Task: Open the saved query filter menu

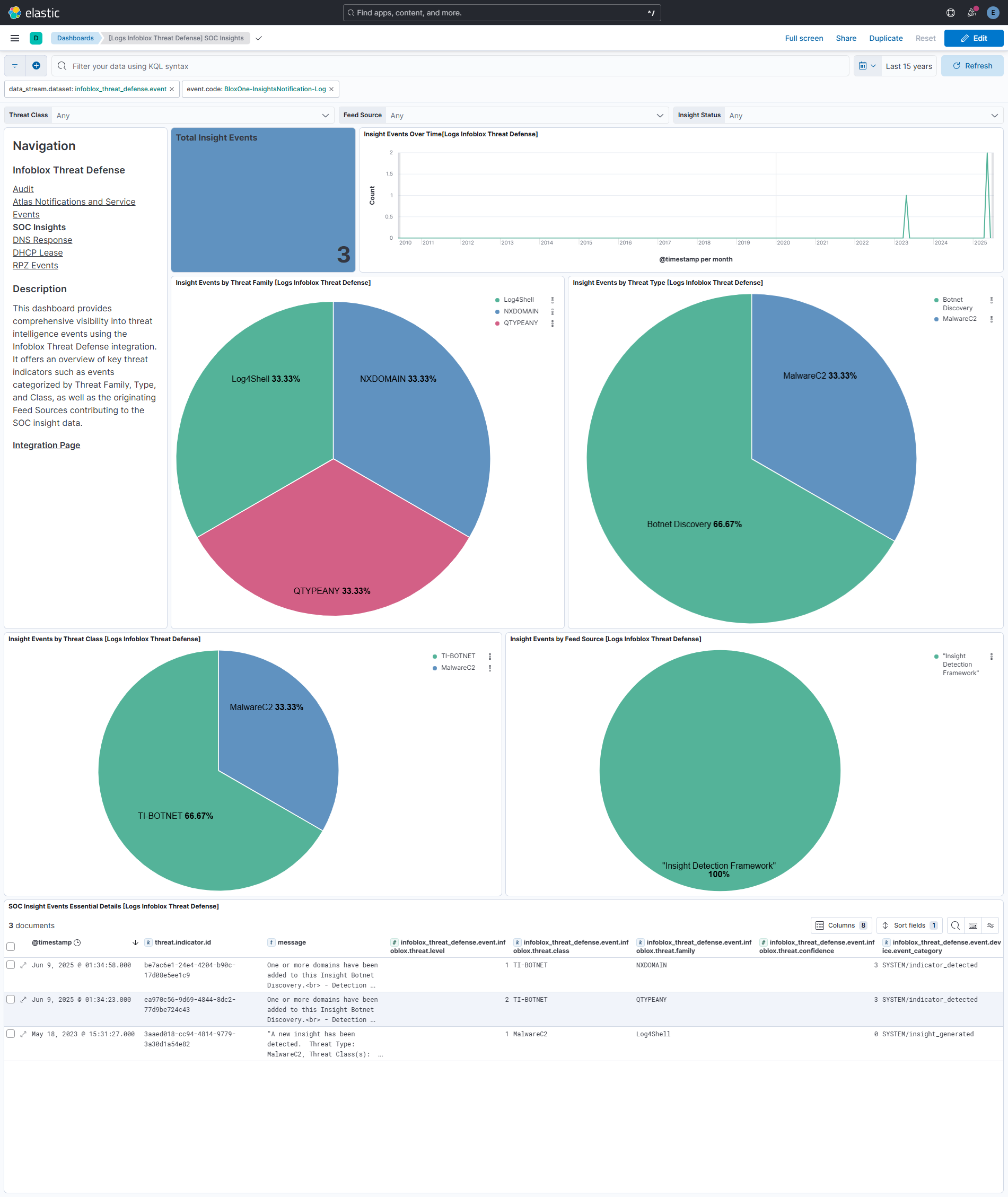Action: tap(15, 66)
